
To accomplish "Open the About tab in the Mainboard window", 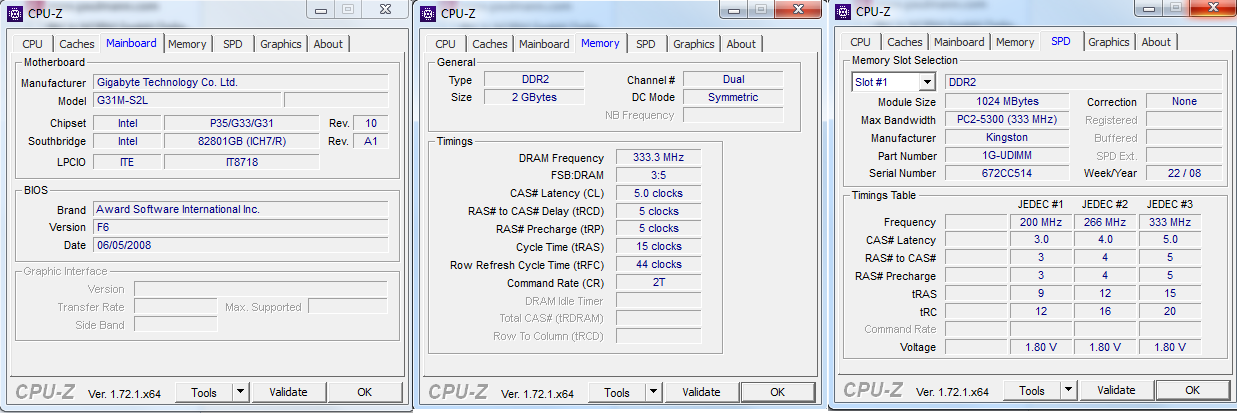I will pos(328,44).
